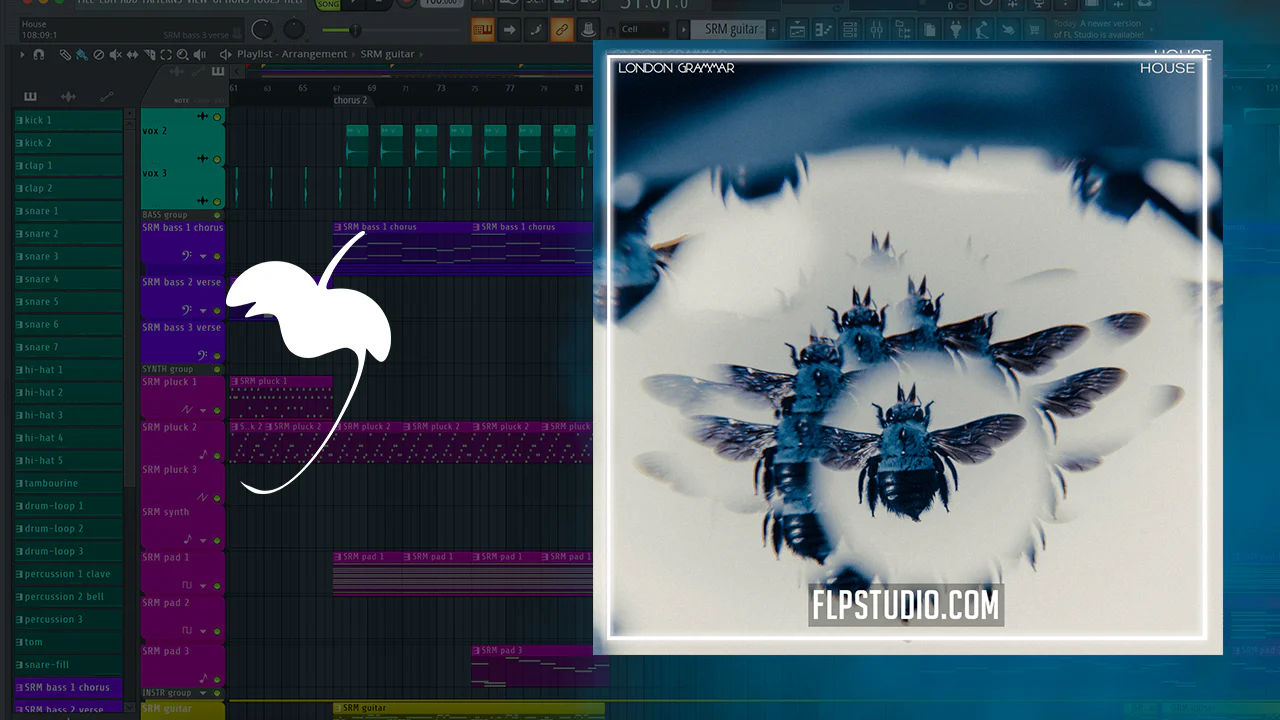
Task: Open the plugin picker plug icon
Action: pyautogui.click(x=956, y=30)
